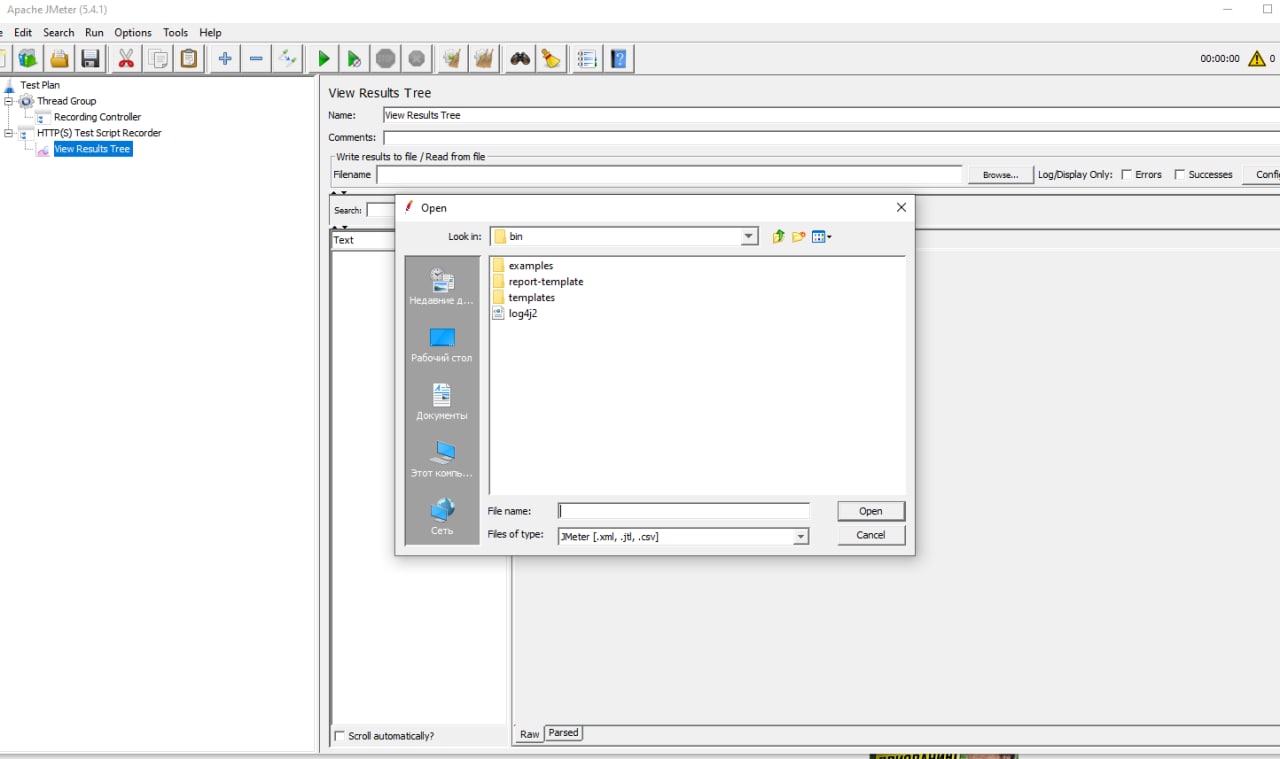Click the Paste clipboard icon

coord(189,59)
